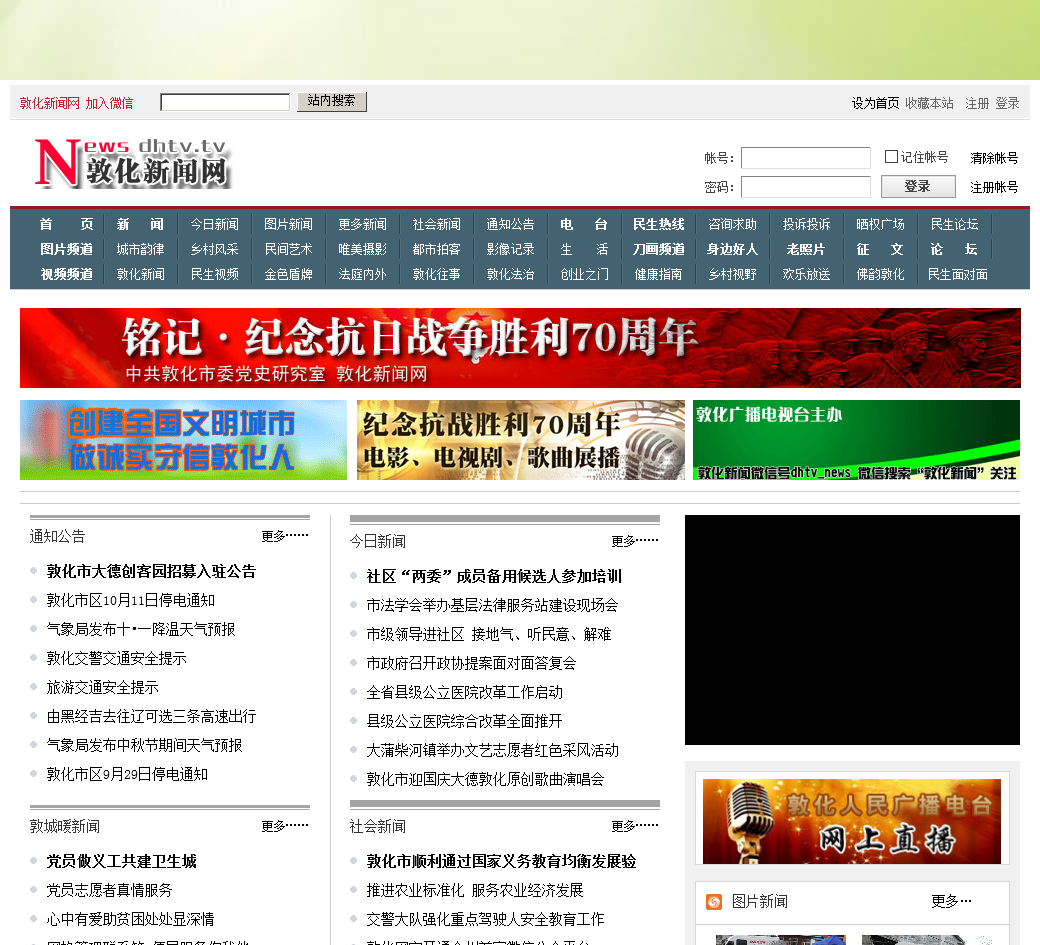
Task: Open 老照片 navigation item
Action: 806,249
